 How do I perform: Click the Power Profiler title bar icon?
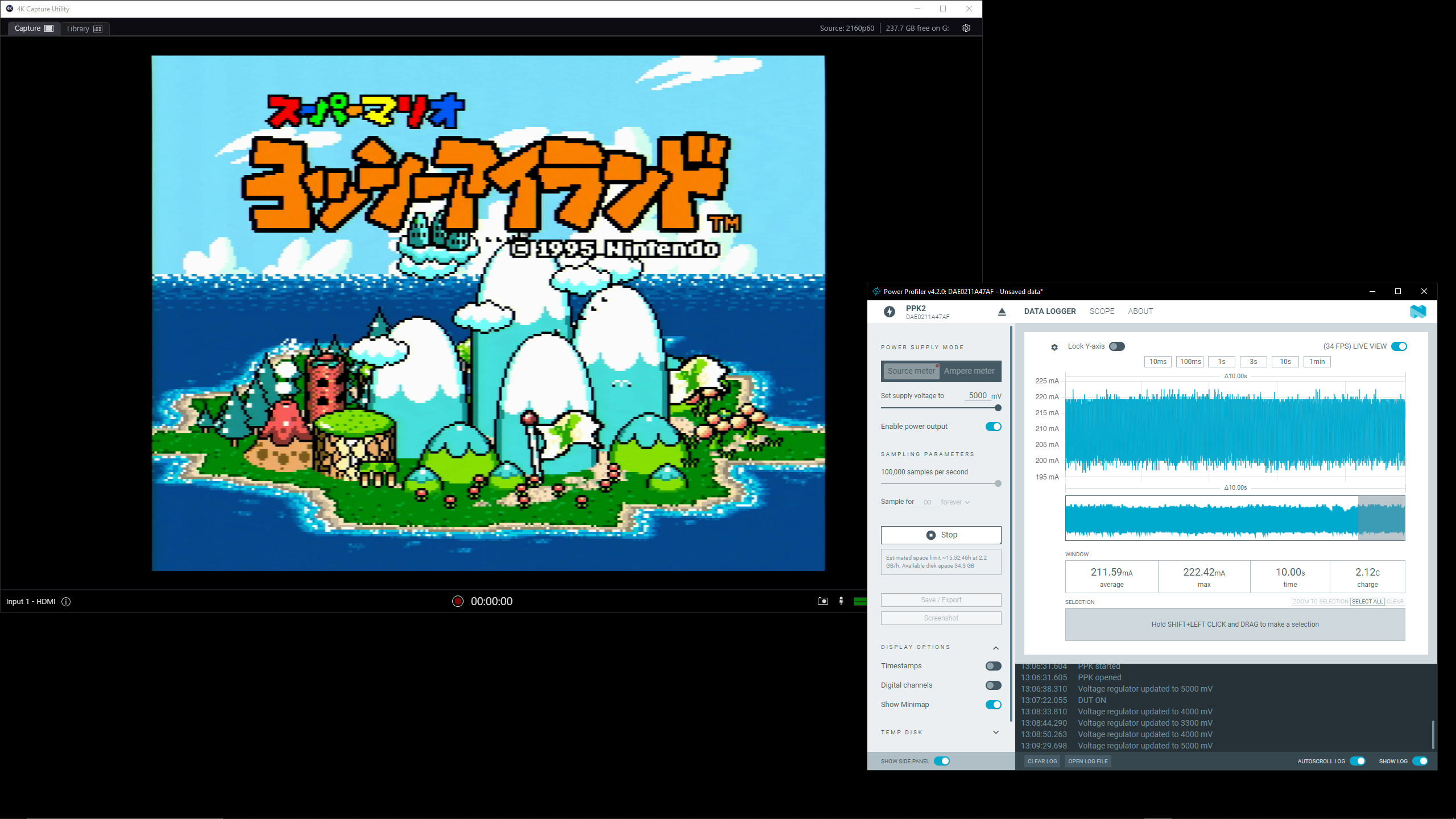[876, 291]
